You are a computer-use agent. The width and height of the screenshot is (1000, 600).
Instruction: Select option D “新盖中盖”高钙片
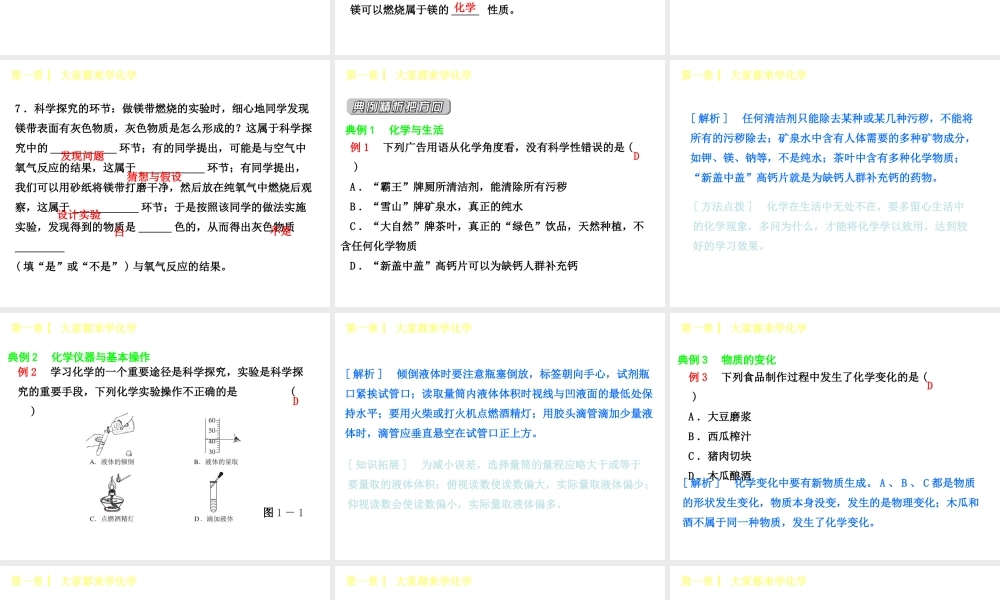(463, 266)
